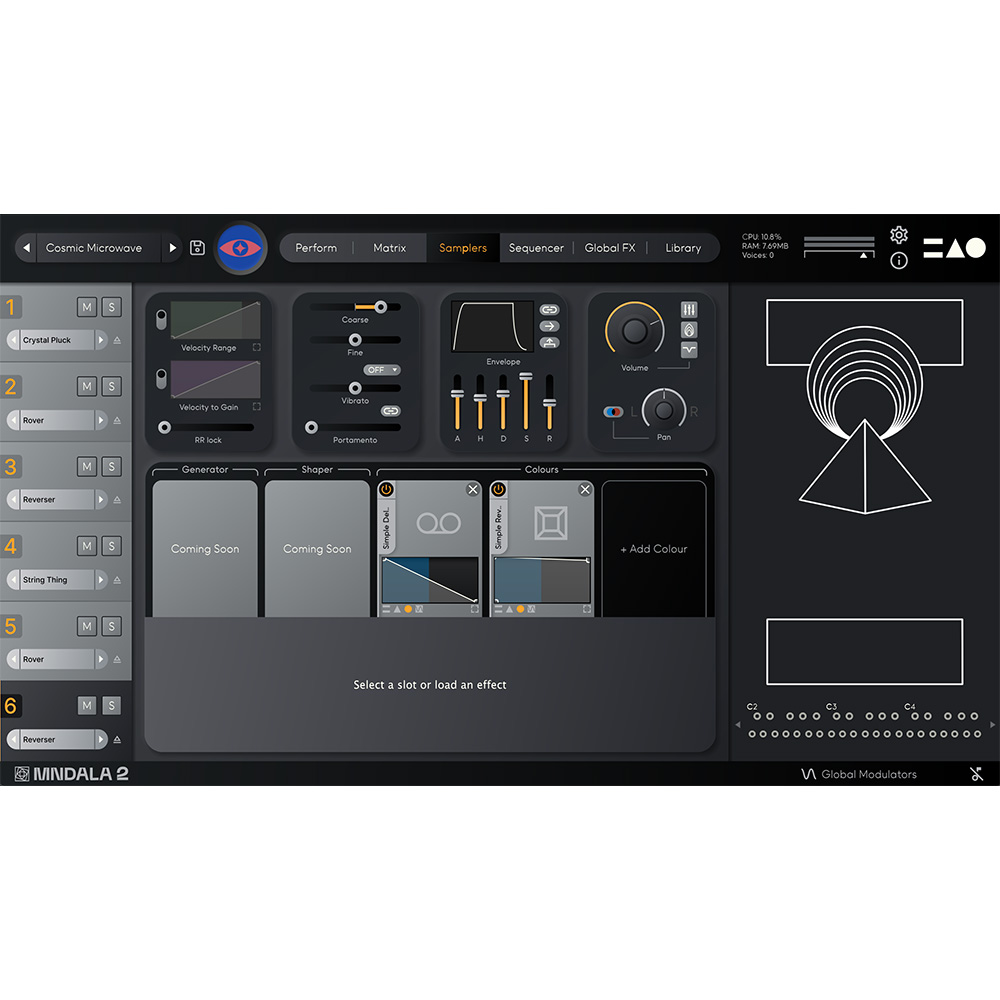Click the envelope link icon
This screenshot has height=1000, width=1000.
[x=549, y=310]
